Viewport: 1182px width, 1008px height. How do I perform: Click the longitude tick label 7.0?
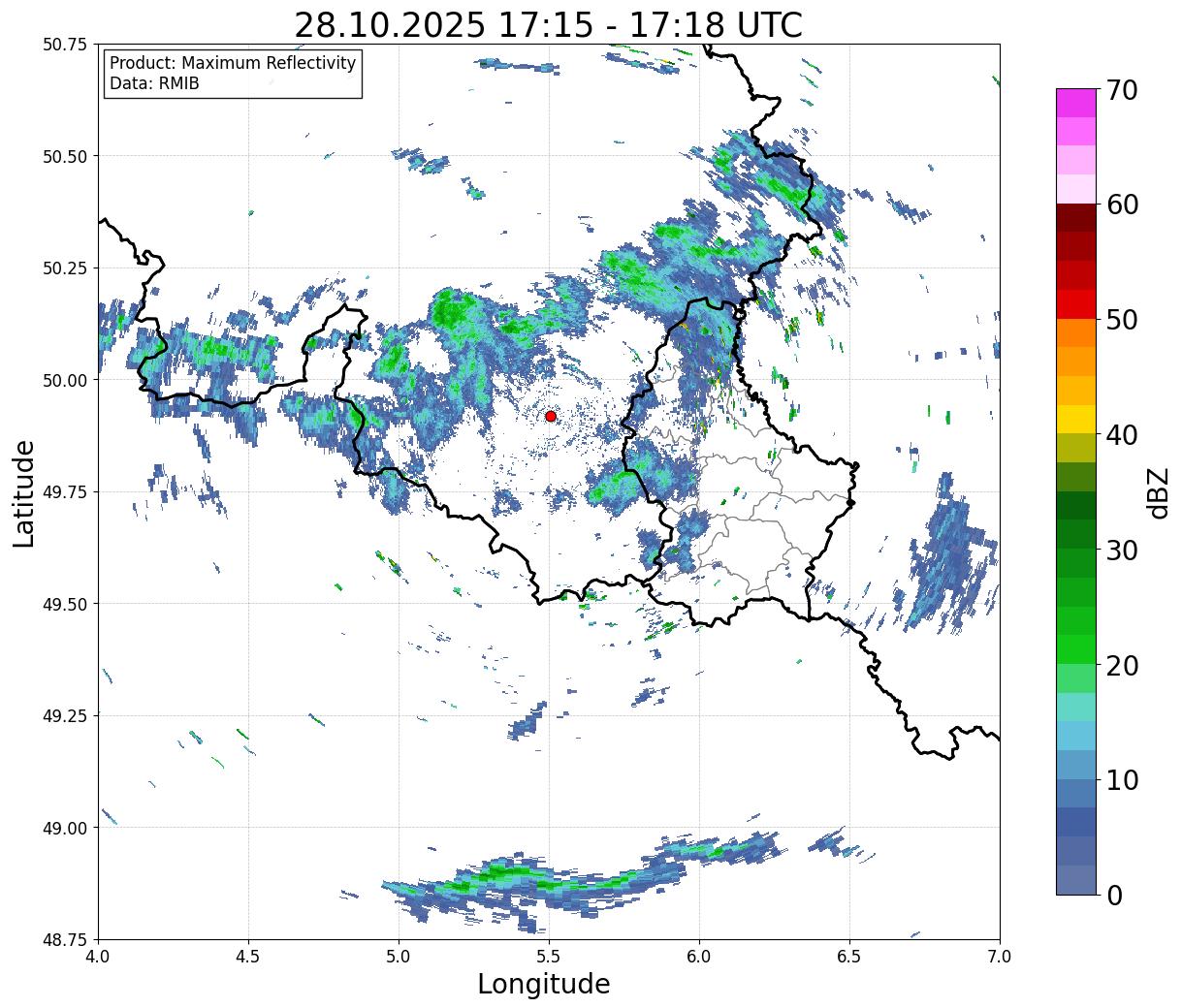pyautogui.click(x=1000, y=956)
